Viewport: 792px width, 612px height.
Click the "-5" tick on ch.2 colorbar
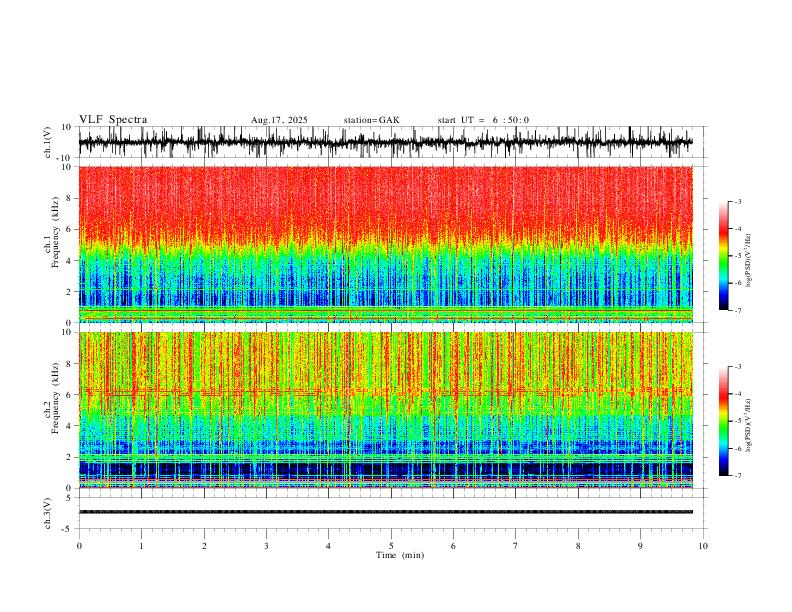737,421
